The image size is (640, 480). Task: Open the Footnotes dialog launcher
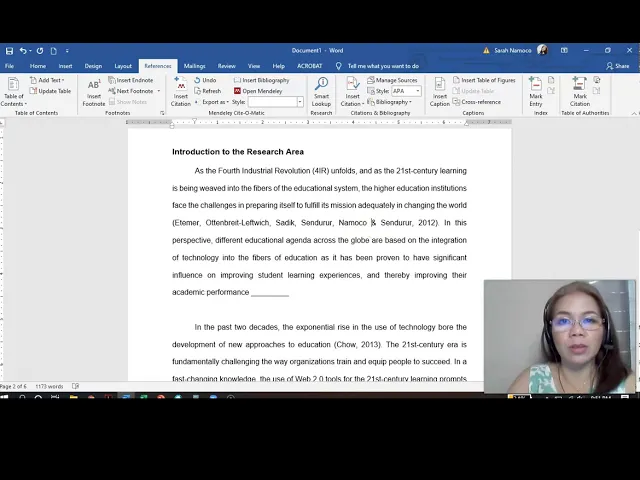(162, 113)
